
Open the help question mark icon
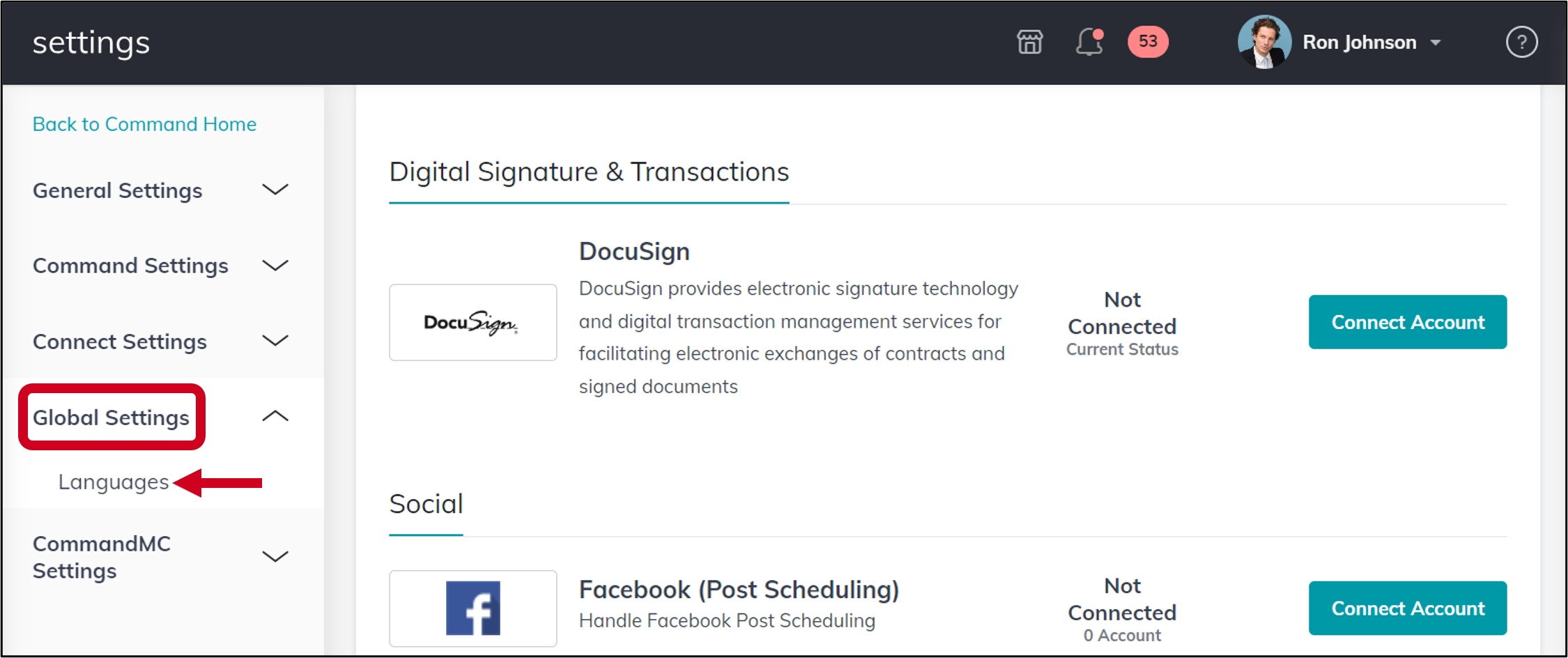click(1521, 43)
